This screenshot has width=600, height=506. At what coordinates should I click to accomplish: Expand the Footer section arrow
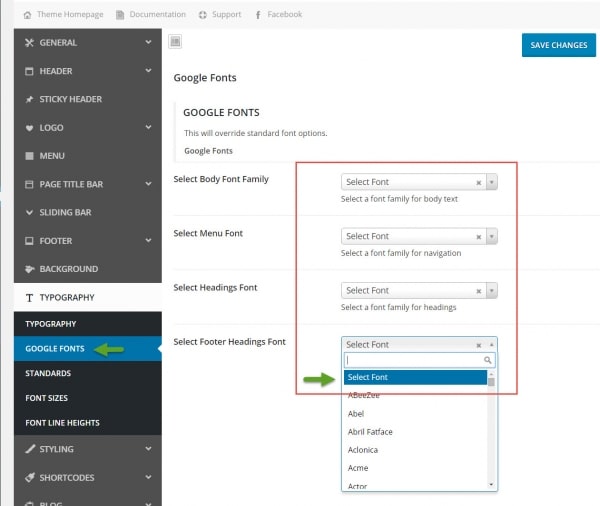(x=148, y=240)
